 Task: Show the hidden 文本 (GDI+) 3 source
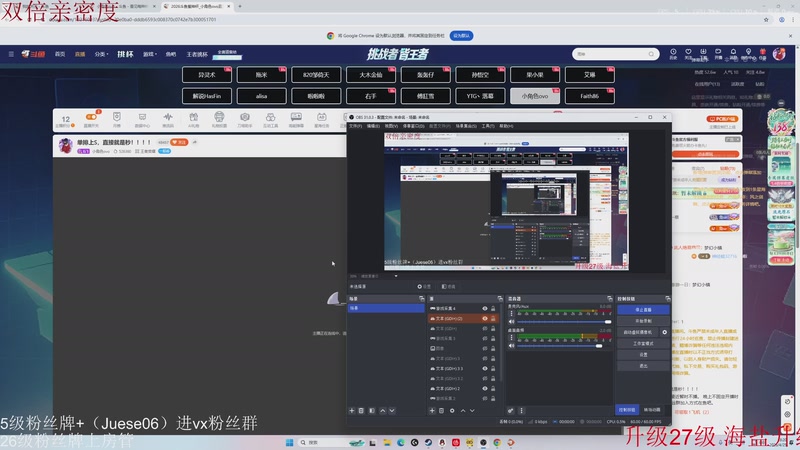coord(485,359)
